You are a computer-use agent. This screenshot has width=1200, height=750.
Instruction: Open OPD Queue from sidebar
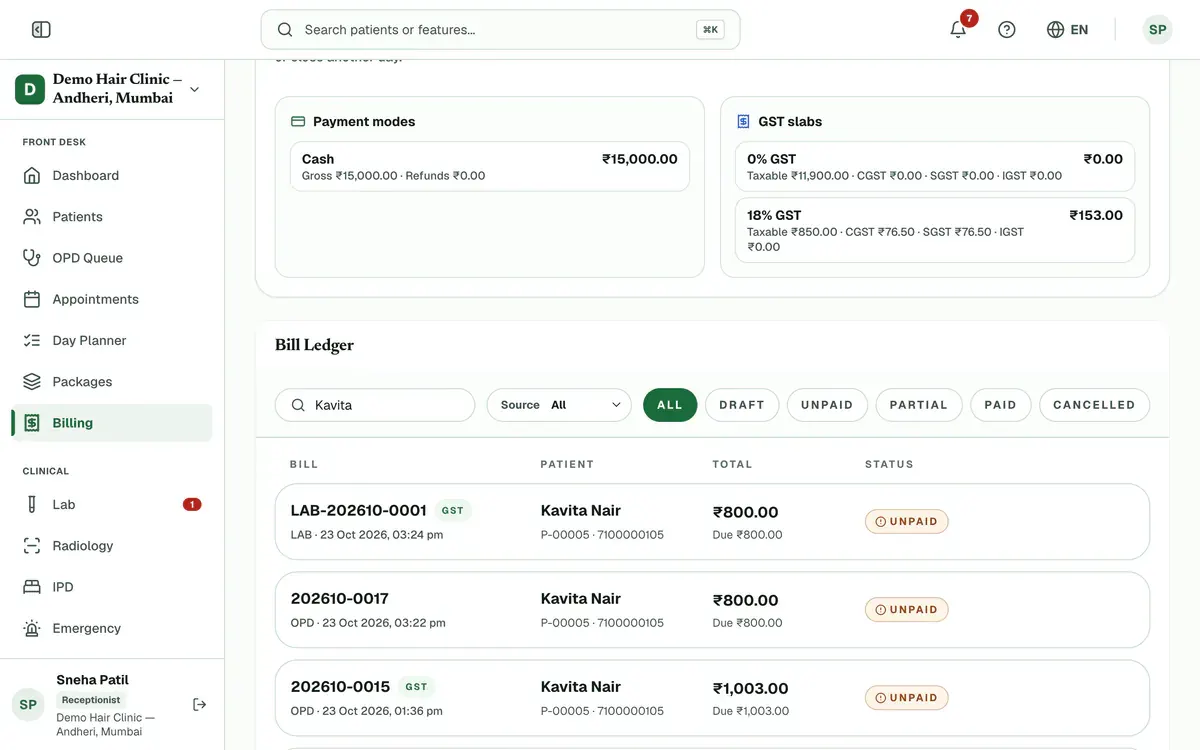(x=112, y=258)
